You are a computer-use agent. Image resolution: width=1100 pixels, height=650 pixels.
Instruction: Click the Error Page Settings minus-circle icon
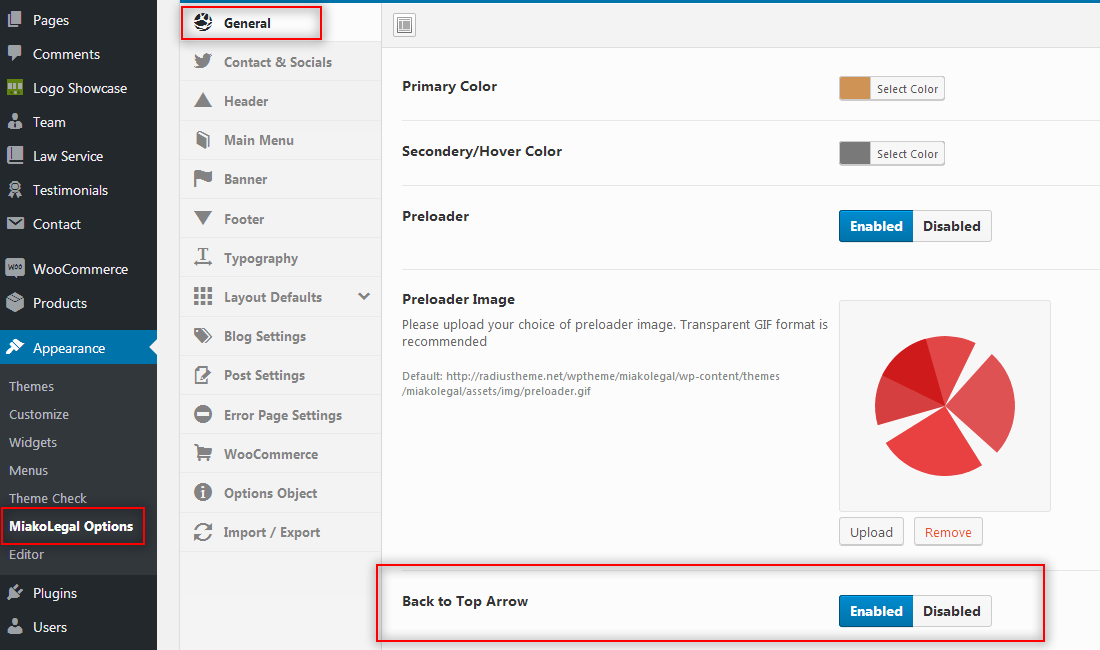click(x=203, y=414)
